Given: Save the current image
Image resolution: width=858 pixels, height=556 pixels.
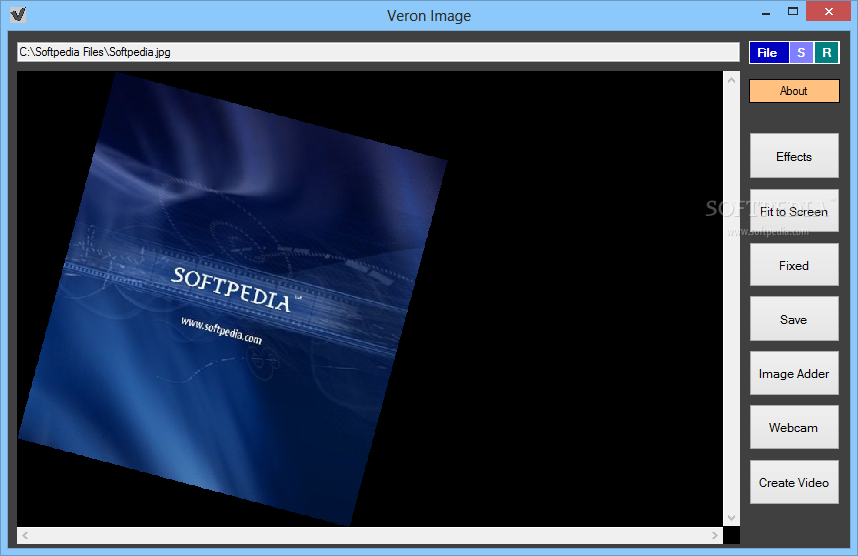Looking at the screenshot, I should pos(794,319).
